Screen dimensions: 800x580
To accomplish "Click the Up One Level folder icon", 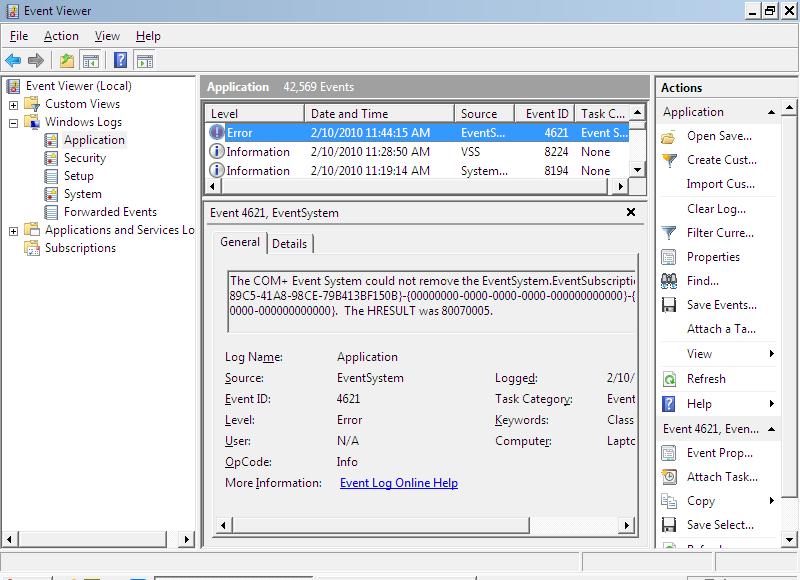I will click(66, 61).
